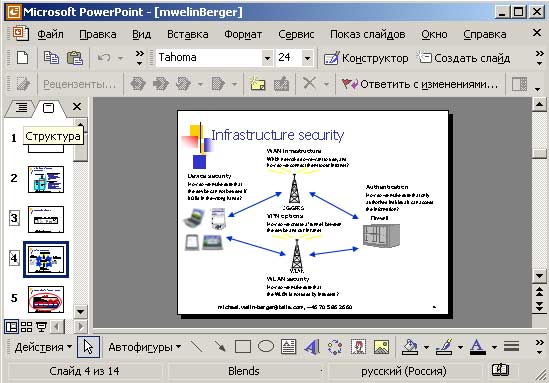The height and width of the screenshot is (383, 549).
Task: Click previous slide double-arrow button
Action: [539, 291]
